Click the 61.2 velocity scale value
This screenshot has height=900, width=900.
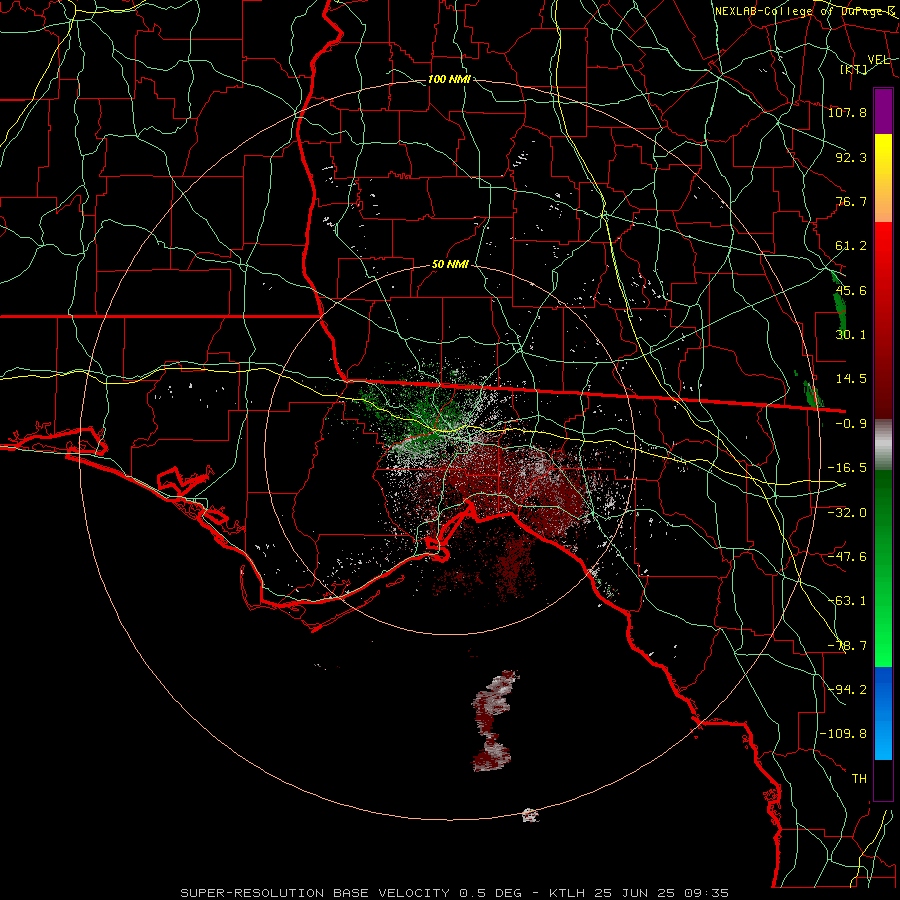click(x=851, y=246)
